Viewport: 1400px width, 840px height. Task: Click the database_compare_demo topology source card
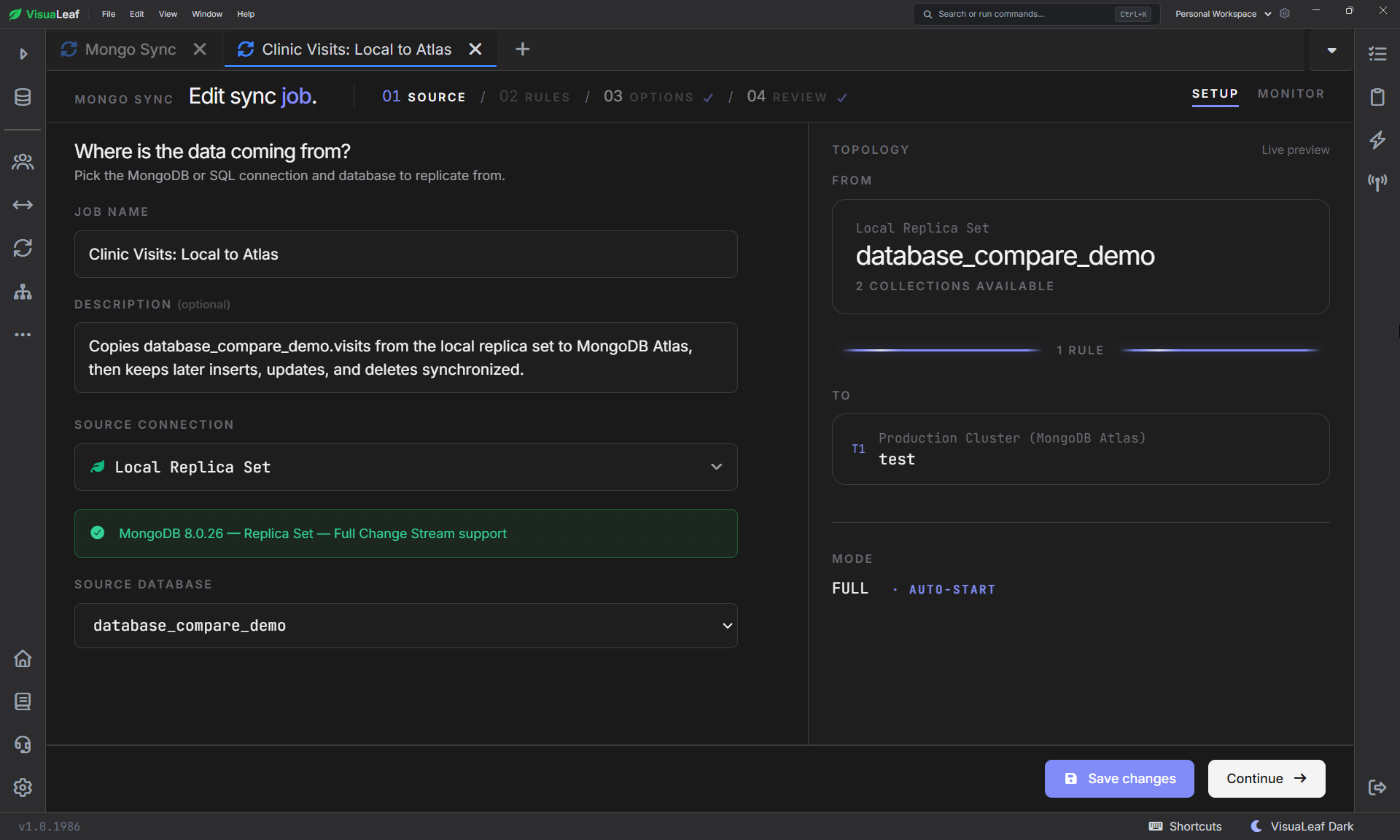pyautogui.click(x=1081, y=257)
